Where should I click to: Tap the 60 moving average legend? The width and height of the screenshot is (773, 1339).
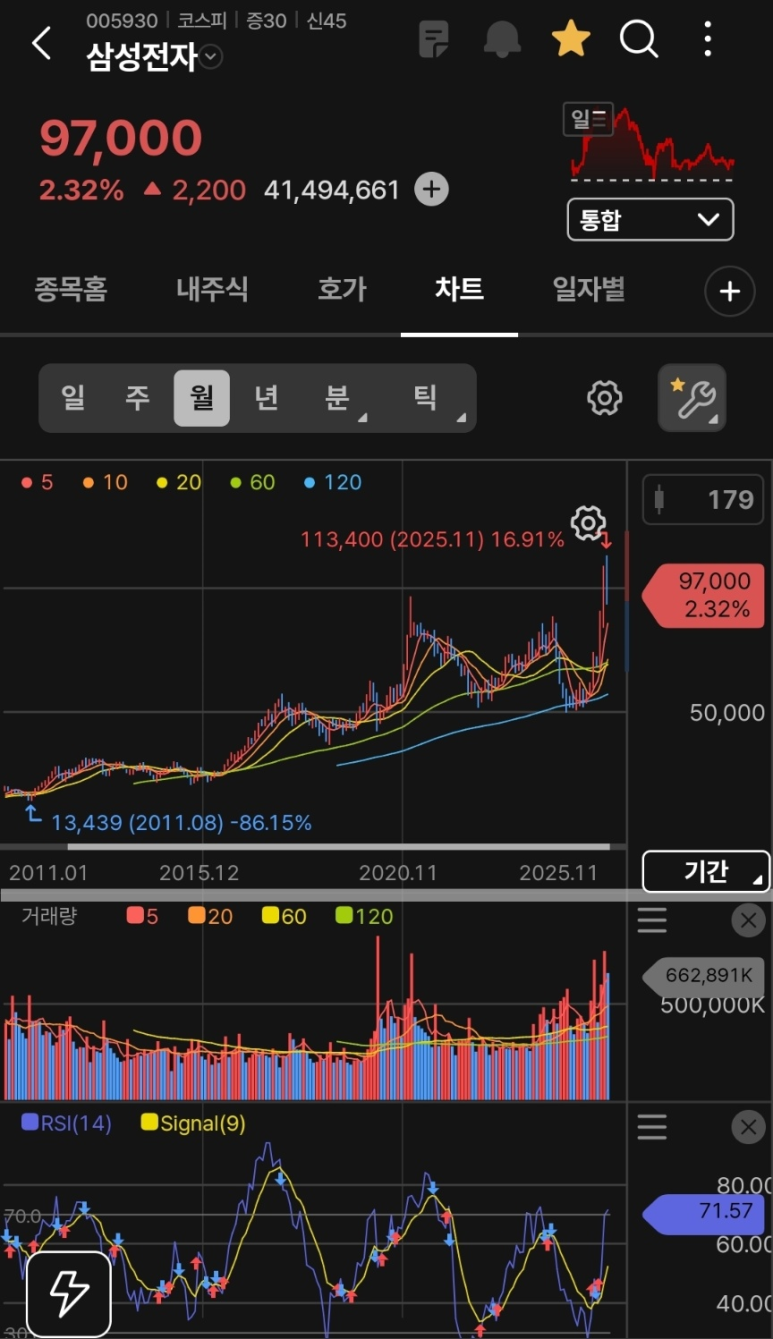pyautogui.click(x=252, y=482)
